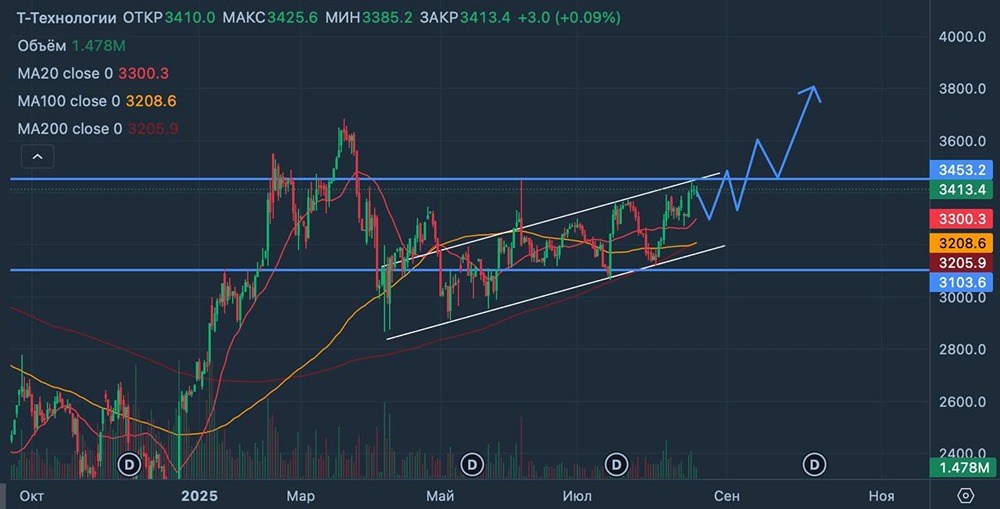1000x509 pixels.
Task: Select the MA200 close indicator legend
Action: point(98,128)
